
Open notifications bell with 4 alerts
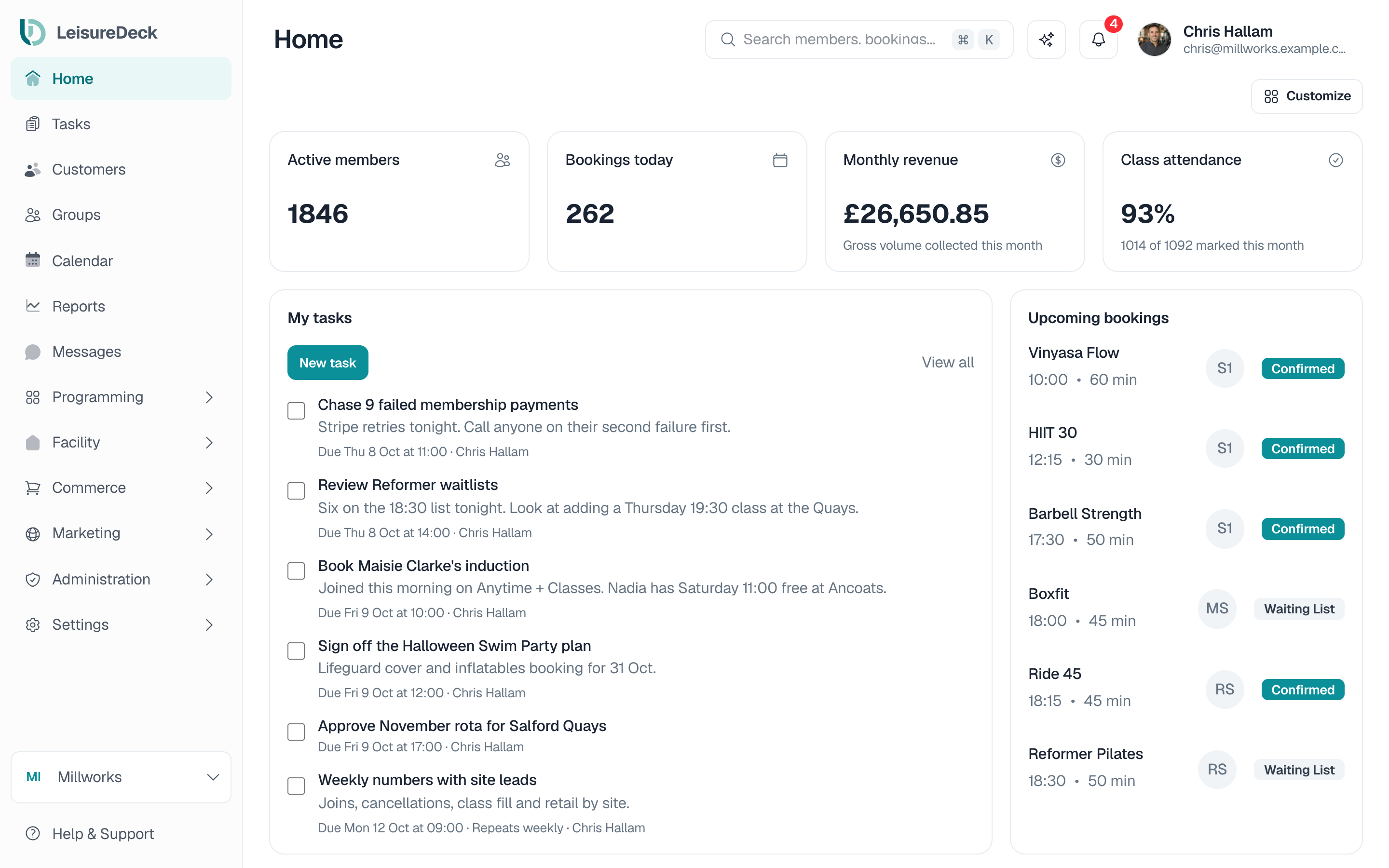(x=1098, y=39)
